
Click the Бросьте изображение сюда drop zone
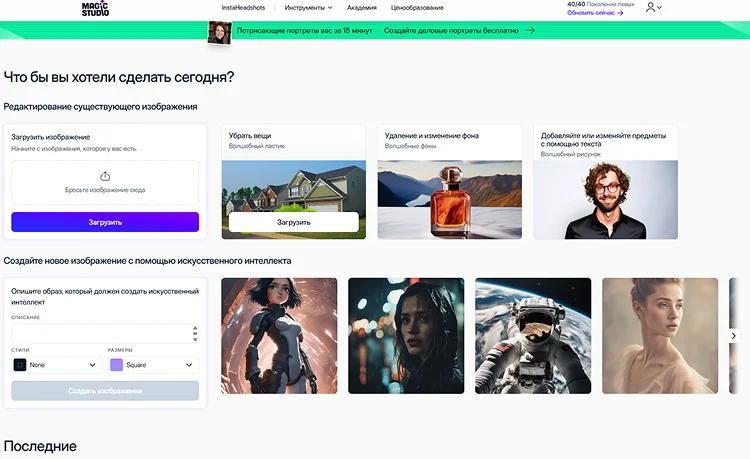point(105,183)
